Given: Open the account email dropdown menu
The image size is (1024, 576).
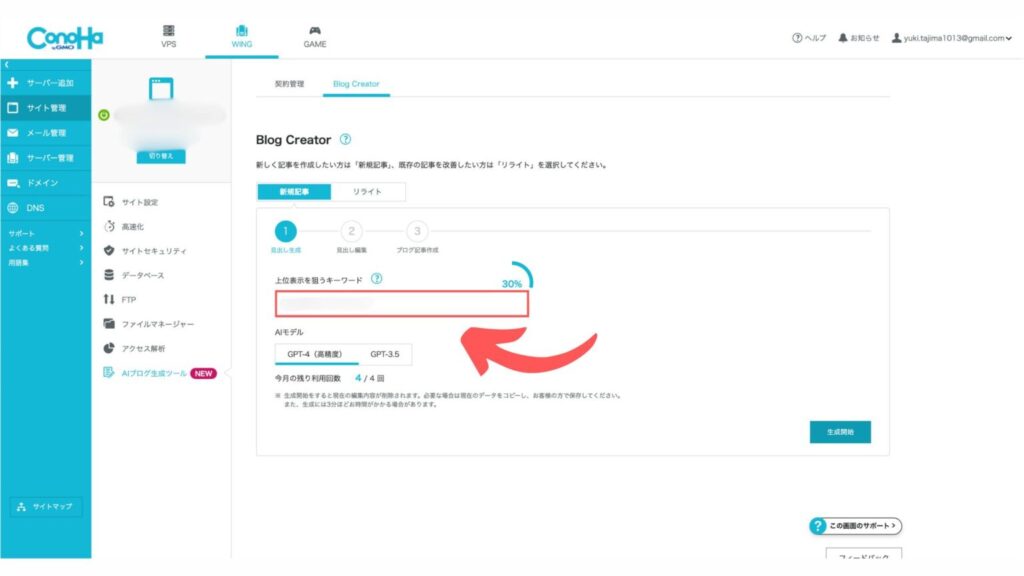Looking at the screenshot, I should pyautogui.click(x=952, y=38).
